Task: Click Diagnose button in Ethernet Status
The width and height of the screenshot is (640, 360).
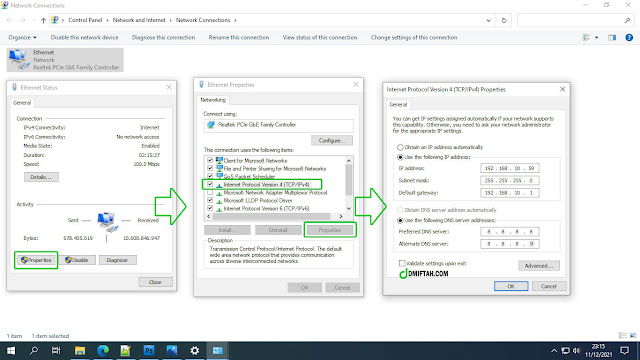Action: click(117, 260)
